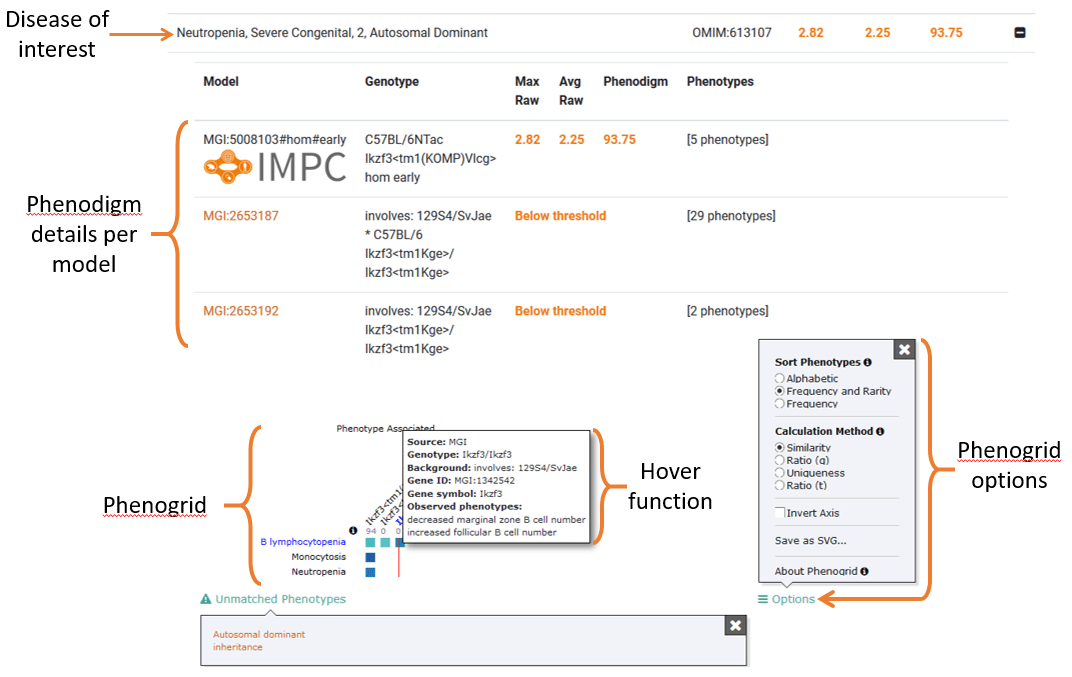The image size is (1072, 677).
Task: Click the Genotype column header
Action: pos(392,81)
